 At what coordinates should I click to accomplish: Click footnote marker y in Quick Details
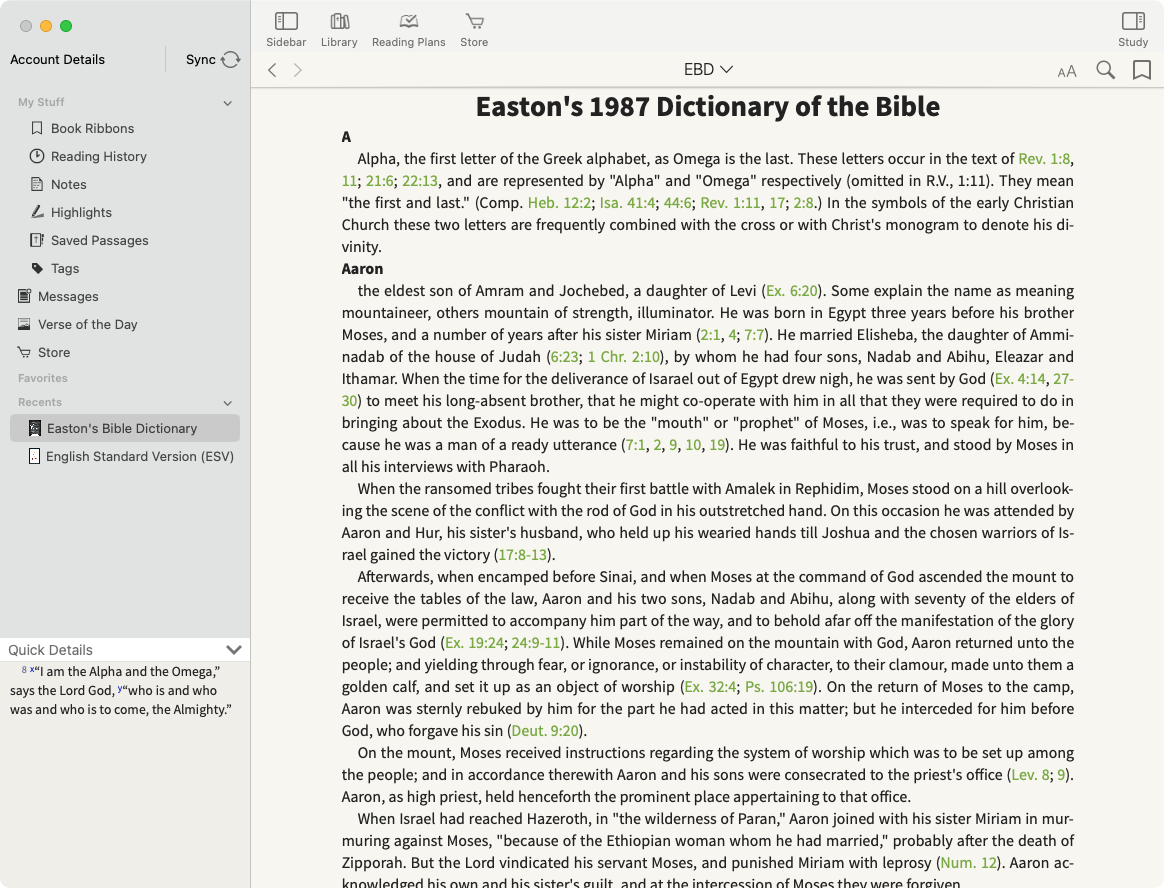pyautogui.click(x=120, y=689)
